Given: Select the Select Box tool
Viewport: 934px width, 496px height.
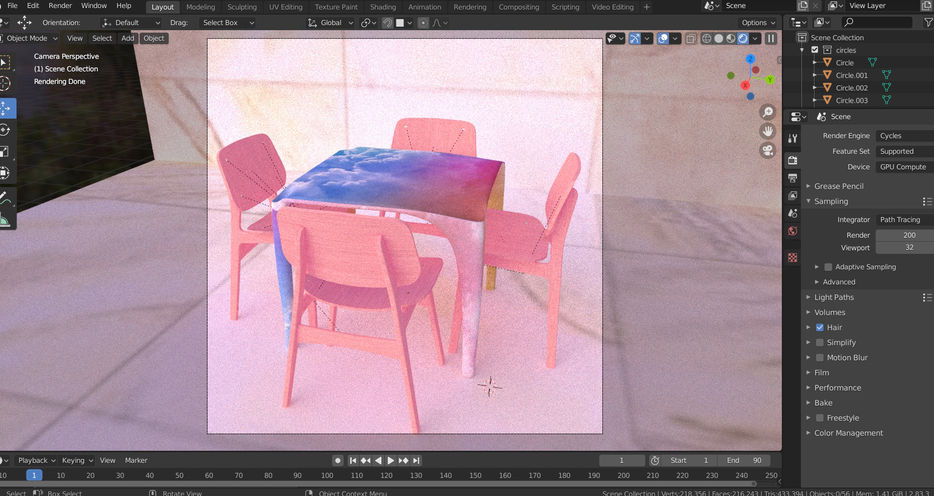Looking at the screenshot, I should [x=4, y=63].
